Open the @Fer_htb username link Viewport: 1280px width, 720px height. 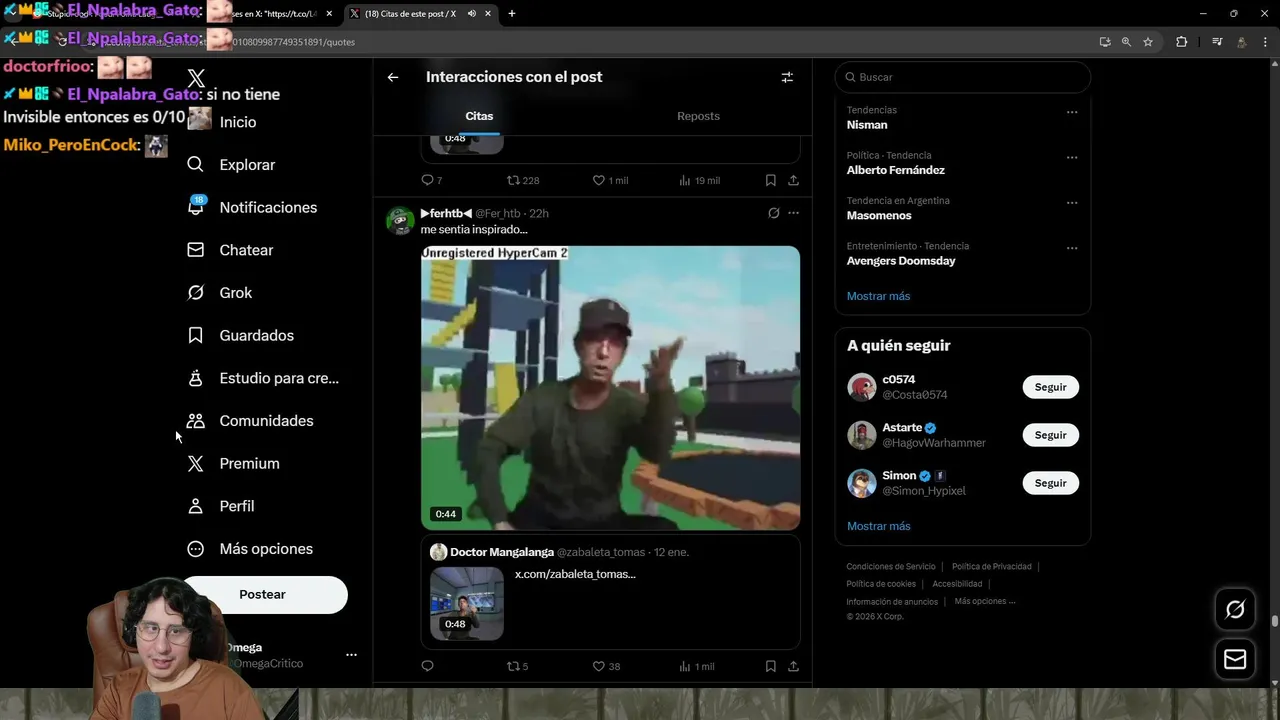point(497,214)
